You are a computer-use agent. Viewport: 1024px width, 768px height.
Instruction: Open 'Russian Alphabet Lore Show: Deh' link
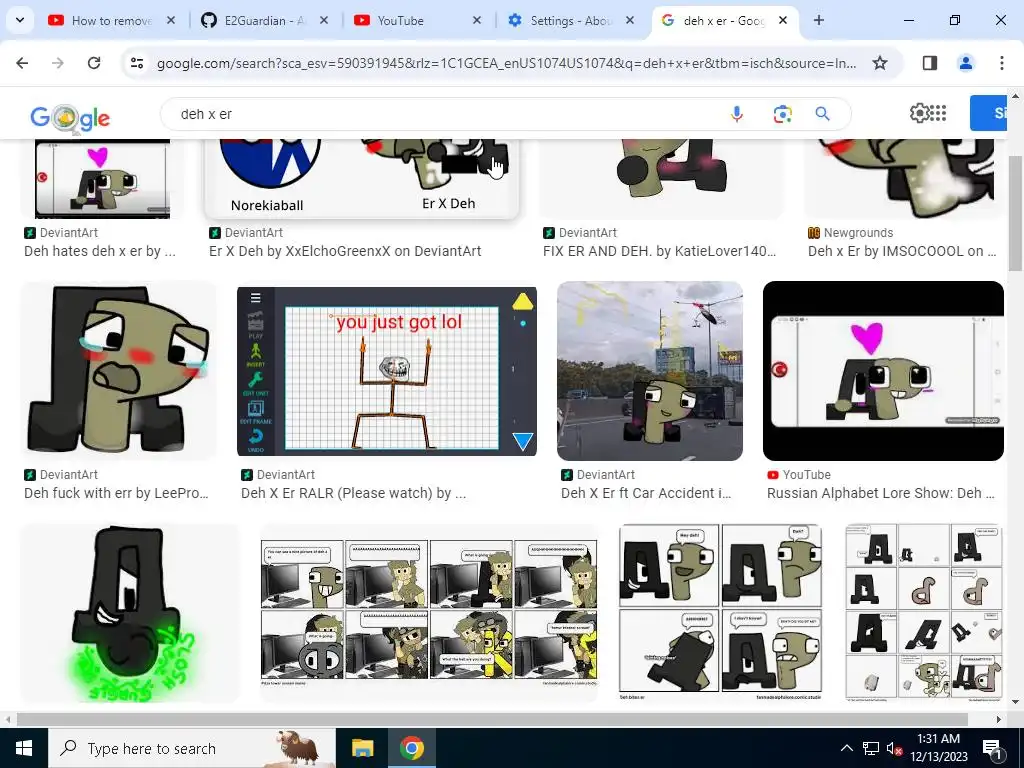pyautogui.click(x=880, y=493)
